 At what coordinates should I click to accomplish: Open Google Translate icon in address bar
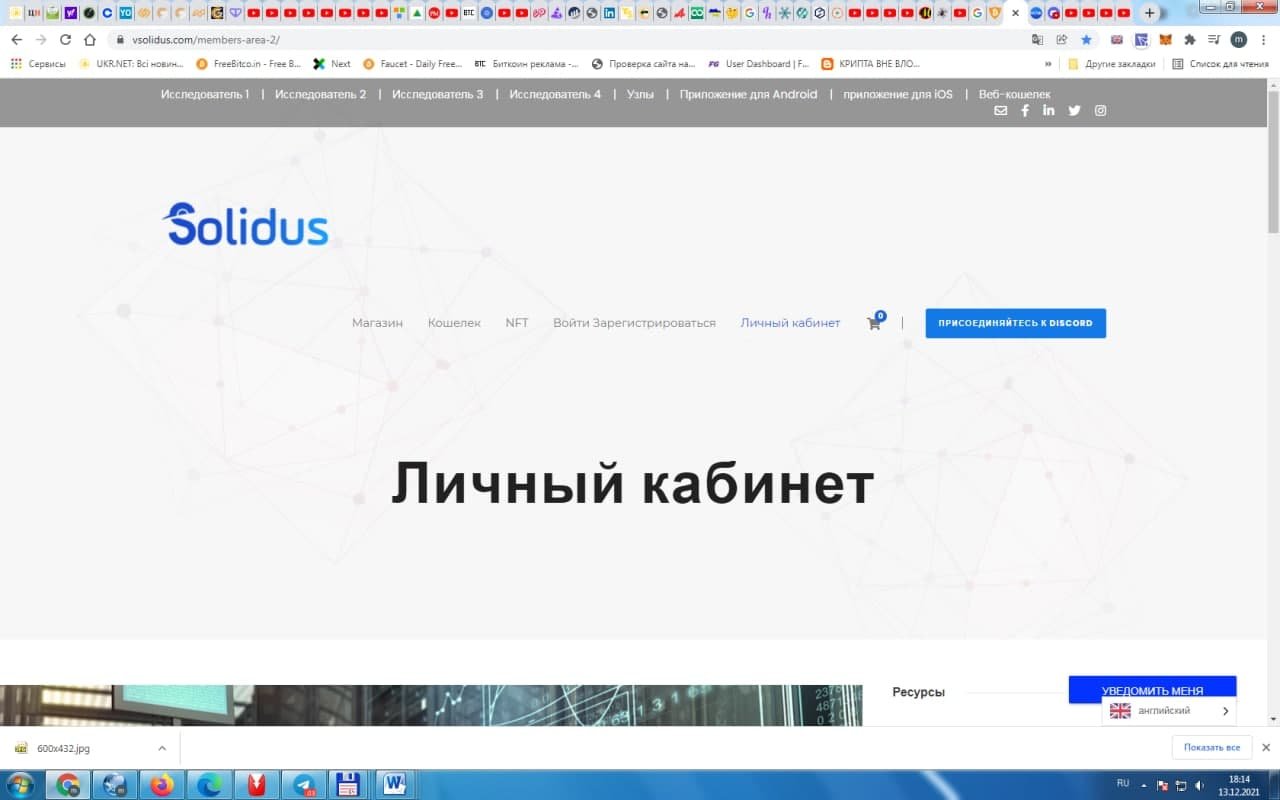click(x=1037, y=40)
